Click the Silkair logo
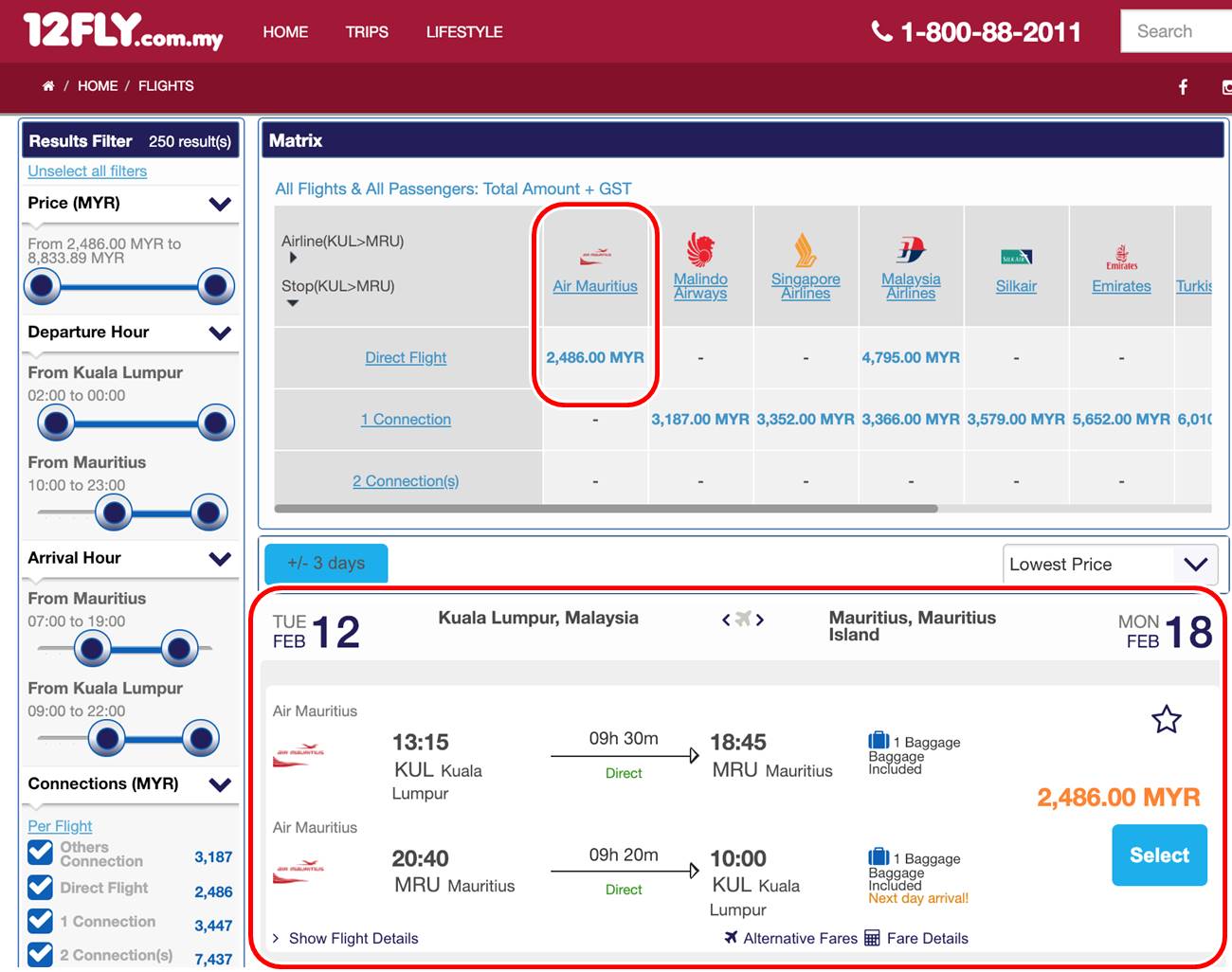This screenshot has height=972, width=1232. click(1016, 257)
